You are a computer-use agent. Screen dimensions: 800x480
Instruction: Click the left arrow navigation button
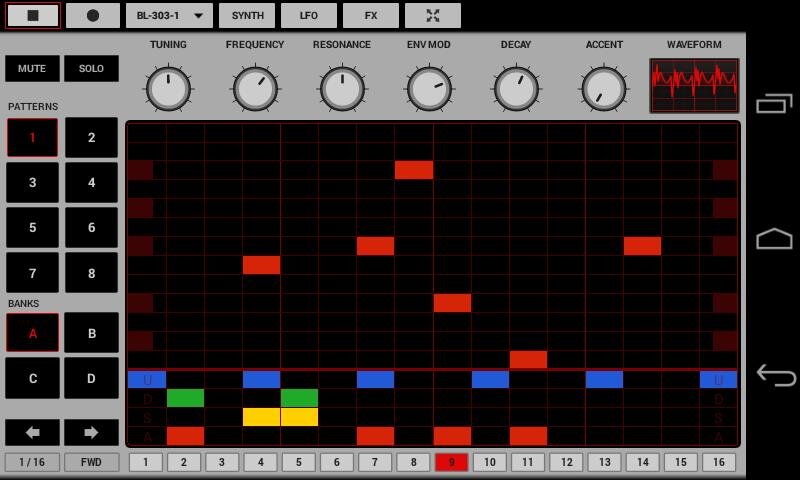coord(32,432)
